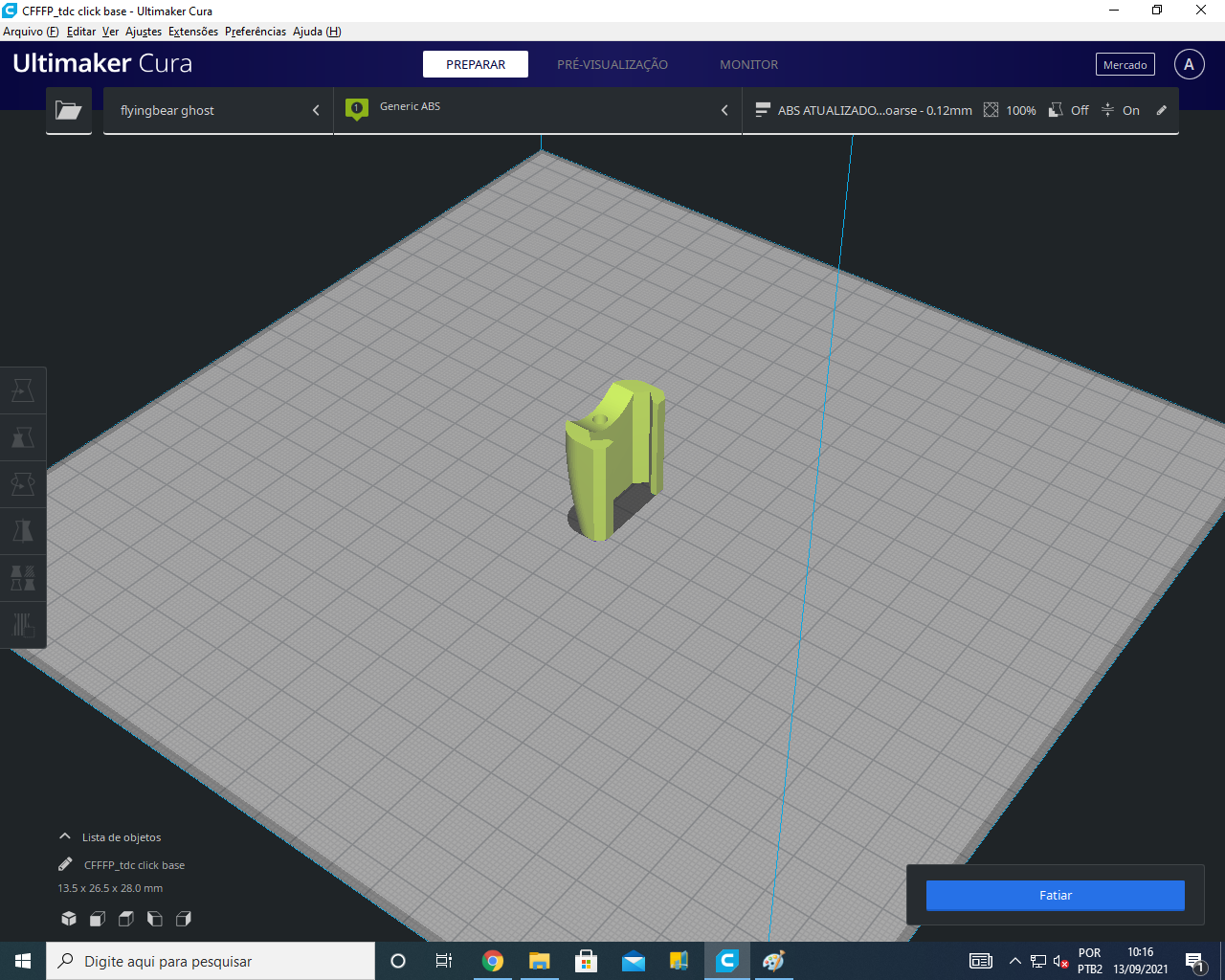The width and height of the screenshot is (1225, 980).
Task: Show hidden system tray icons
Action: click(1014, 961)
